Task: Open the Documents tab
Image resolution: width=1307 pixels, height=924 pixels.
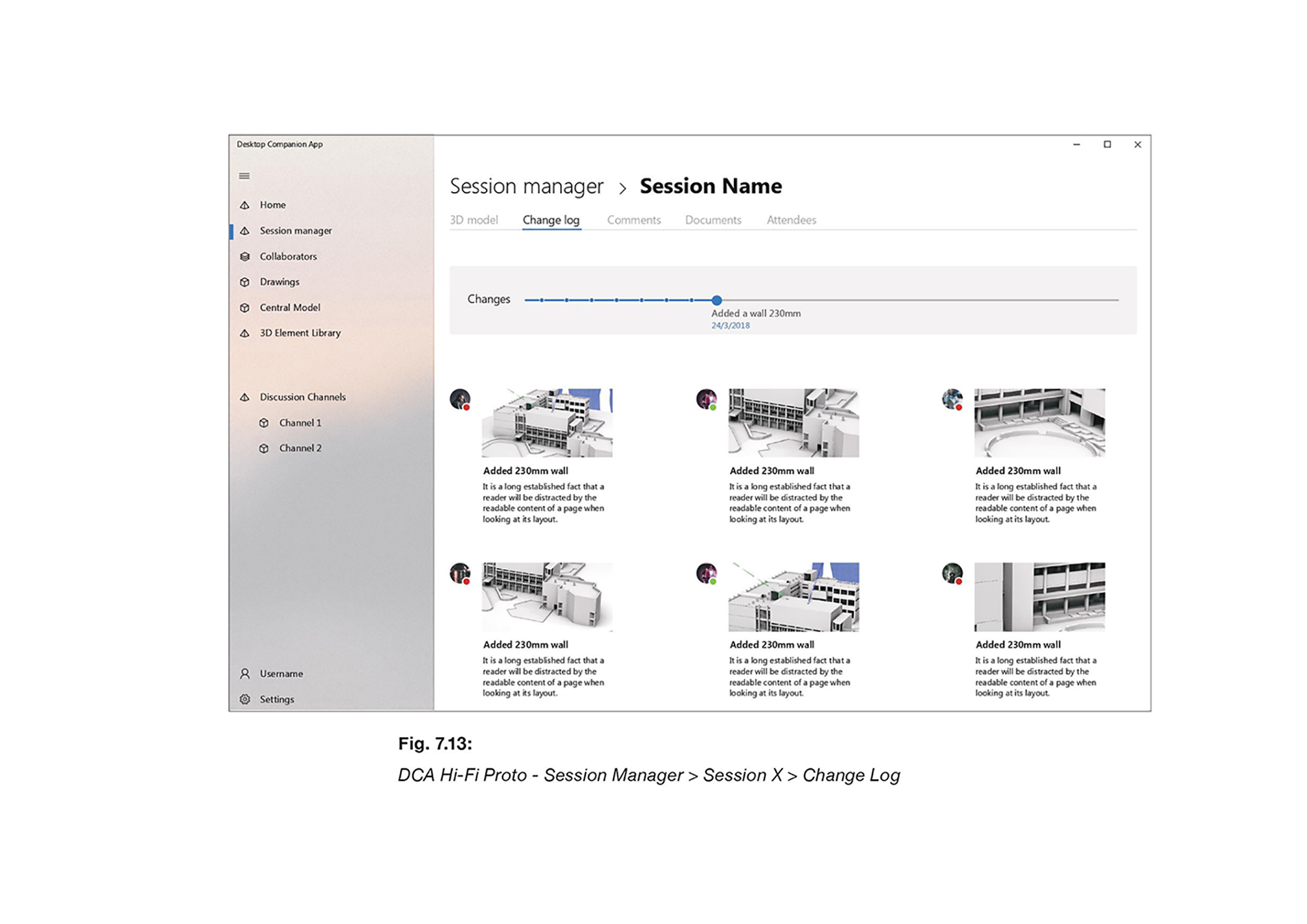Action: (713, 220)
